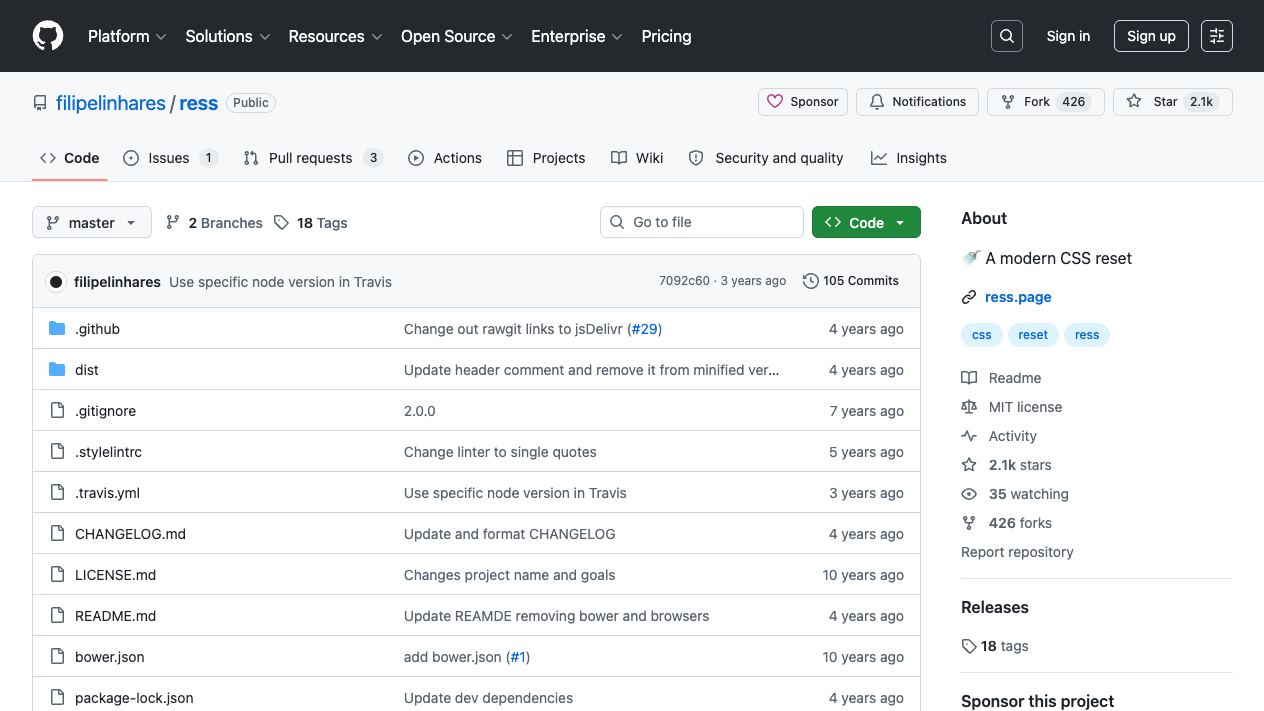Screen dimensions: 1264x711
Task: Open the Releases heading link
Action: 995,607
